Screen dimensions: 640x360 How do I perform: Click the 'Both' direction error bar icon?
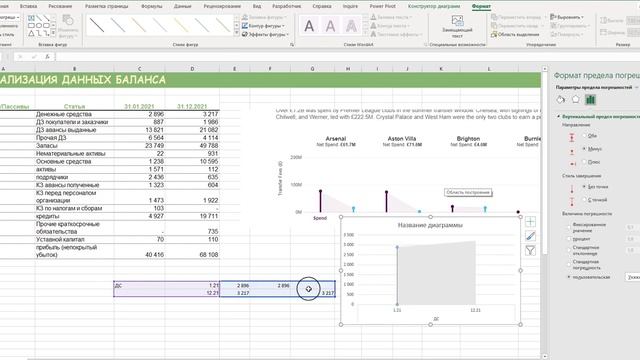tap(571, 137)
